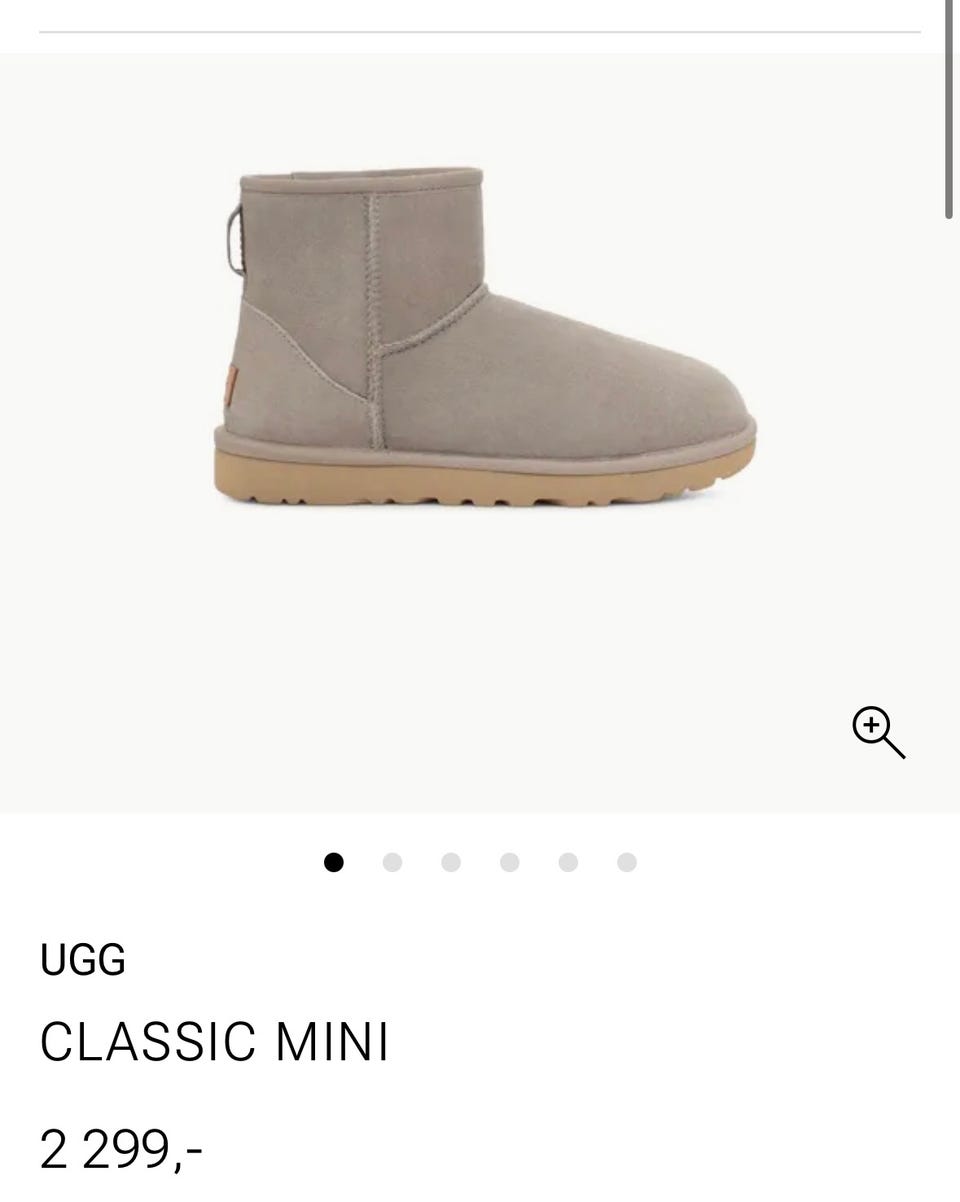
Task: View the last image via sixth dot
Action: coord(627,862)
